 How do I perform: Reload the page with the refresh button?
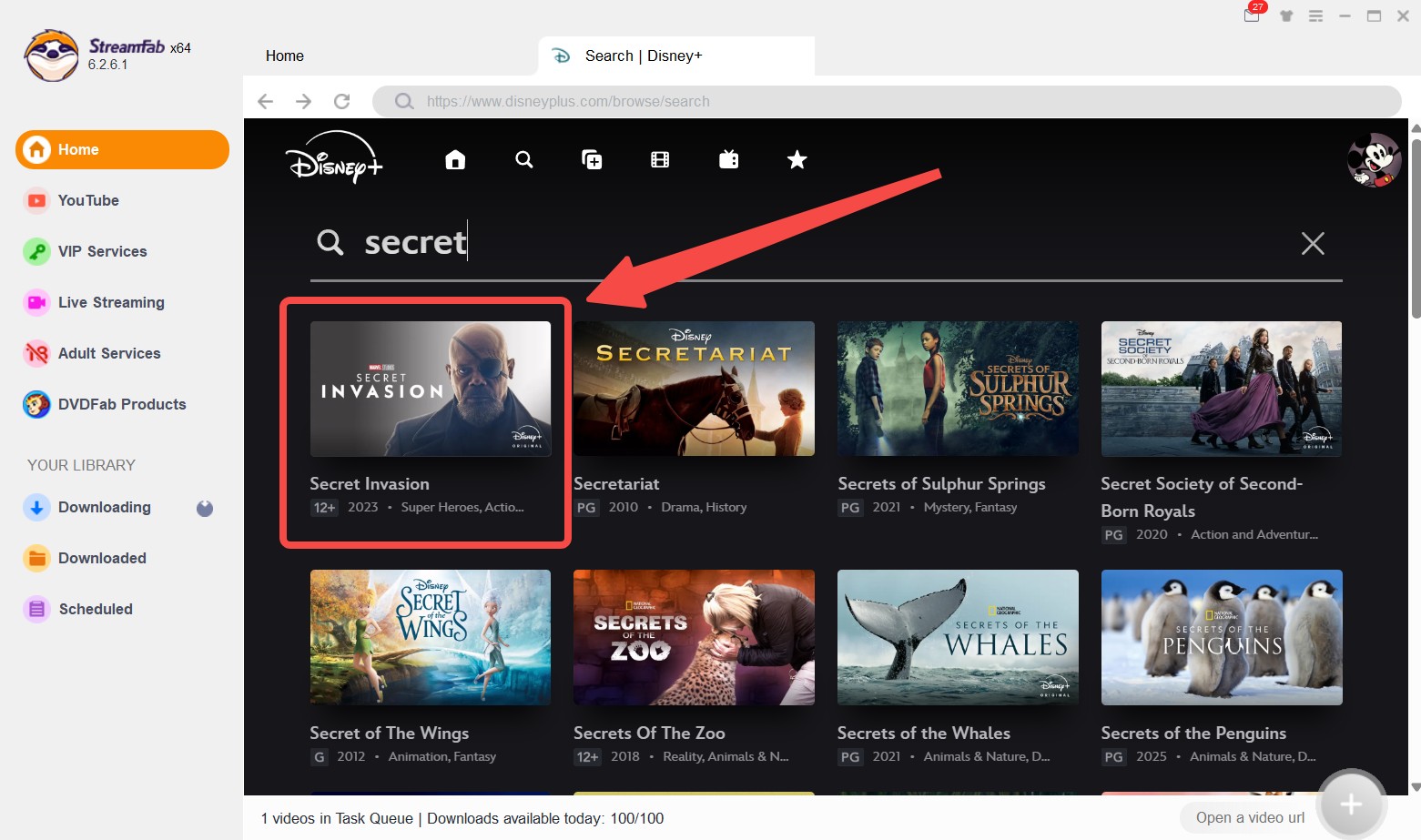(342, 101)
